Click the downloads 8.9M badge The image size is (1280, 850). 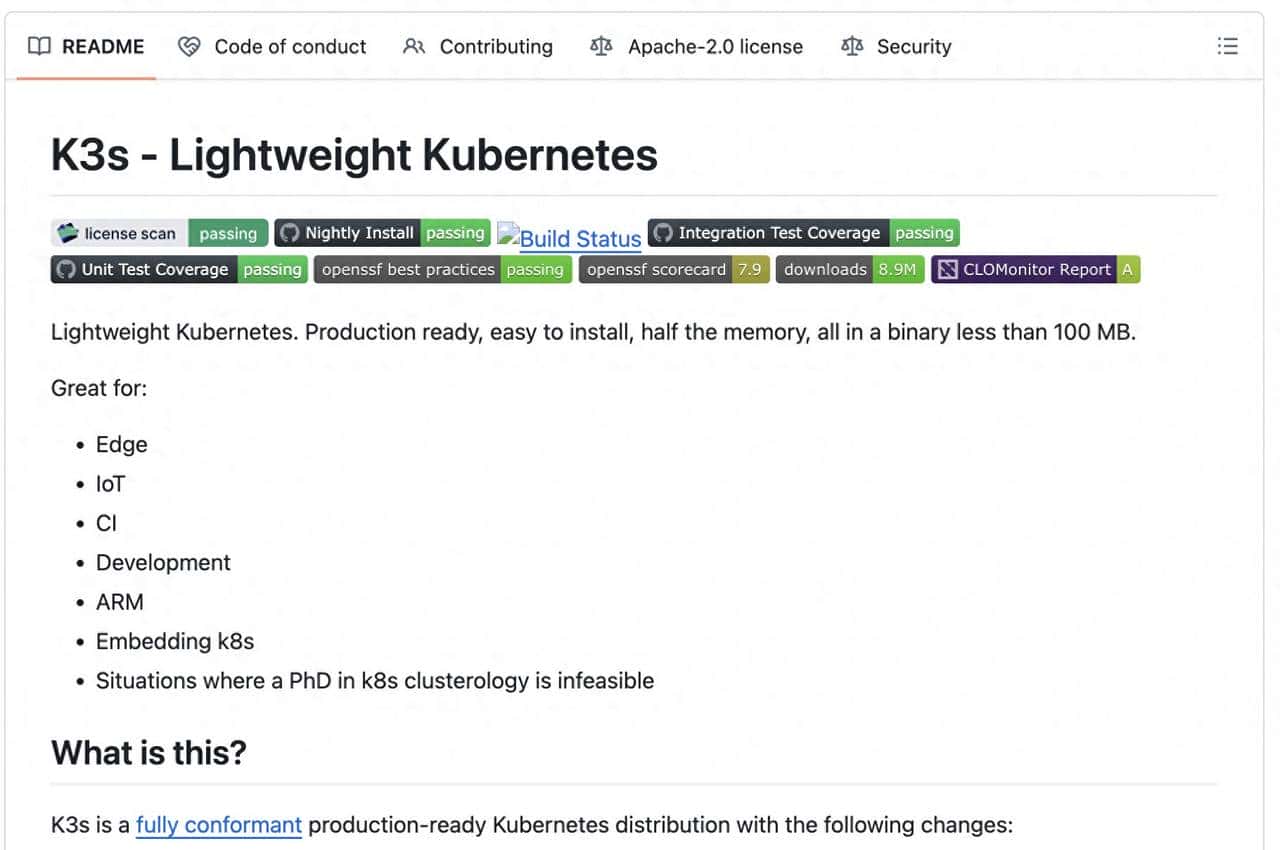pyautogui.click(x=850, y=269)
